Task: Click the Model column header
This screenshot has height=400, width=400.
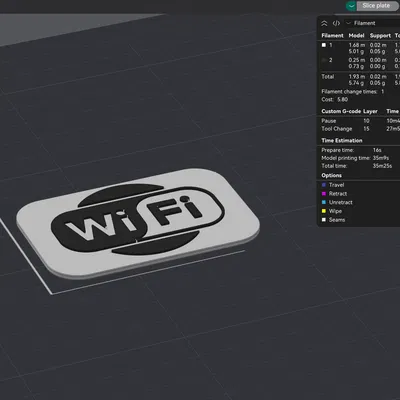Action: click(356, 35)
